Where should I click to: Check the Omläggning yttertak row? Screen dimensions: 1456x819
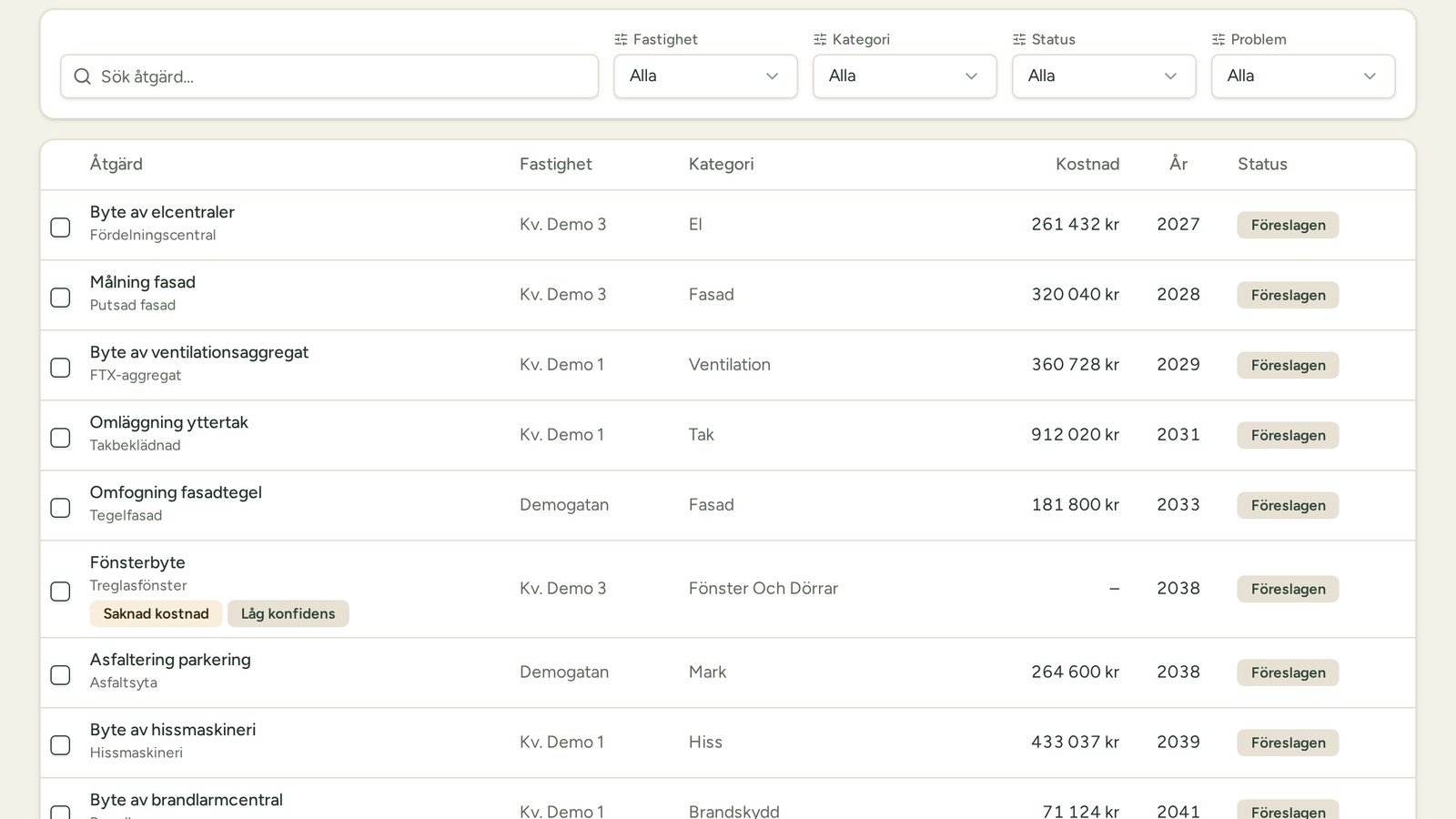(60, 437)
